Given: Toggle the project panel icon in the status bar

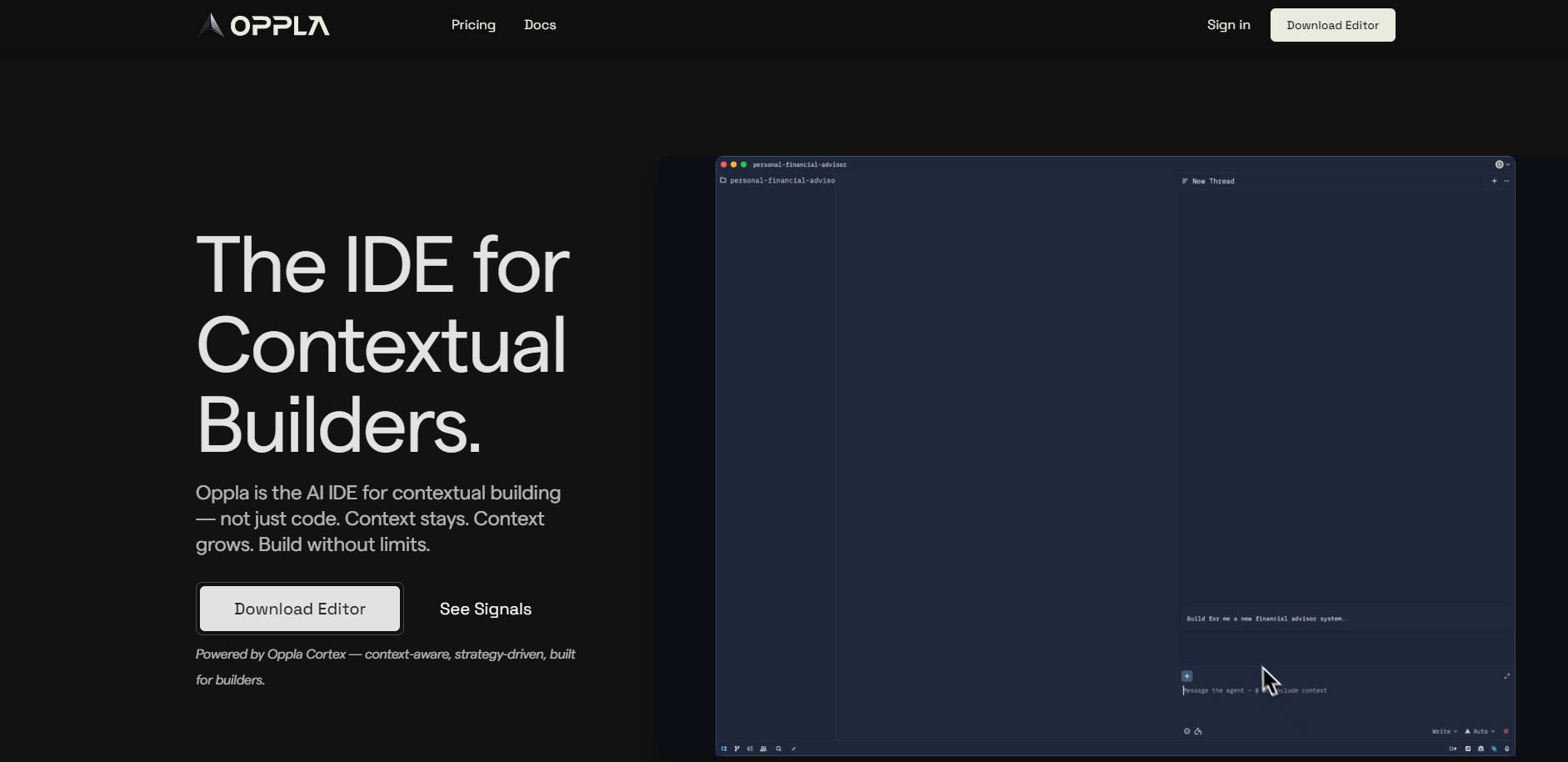Looking at the screenshot, I should pos(724,749).
